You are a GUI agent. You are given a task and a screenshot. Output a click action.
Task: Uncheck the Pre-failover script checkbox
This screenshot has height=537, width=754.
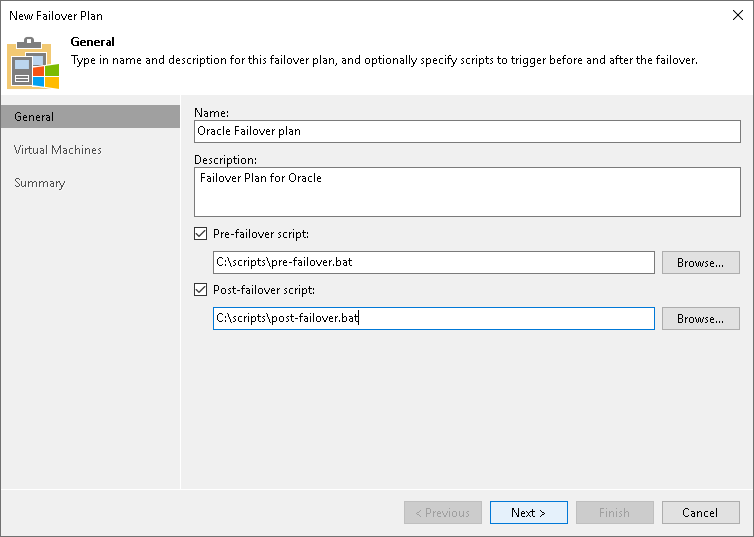[x=201, y=234]
